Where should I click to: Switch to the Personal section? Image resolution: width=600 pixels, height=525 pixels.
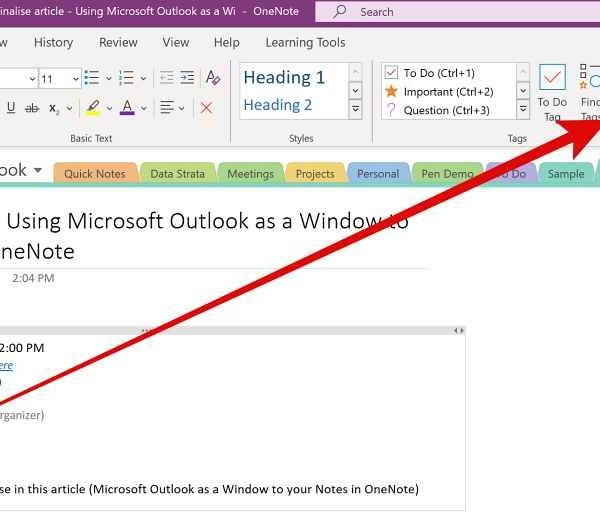(x=378, y=173)
